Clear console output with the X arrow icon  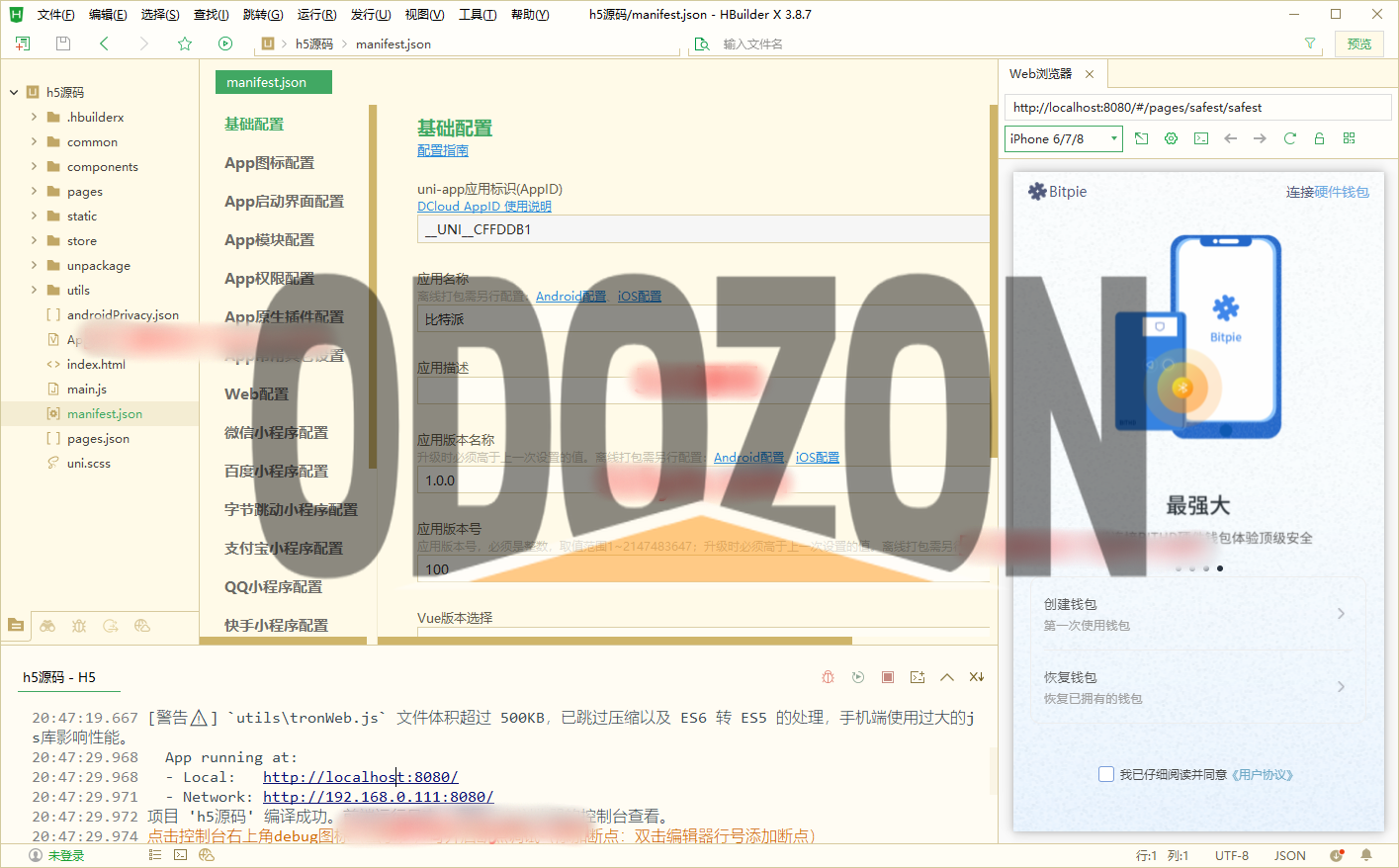pos(977,677)
